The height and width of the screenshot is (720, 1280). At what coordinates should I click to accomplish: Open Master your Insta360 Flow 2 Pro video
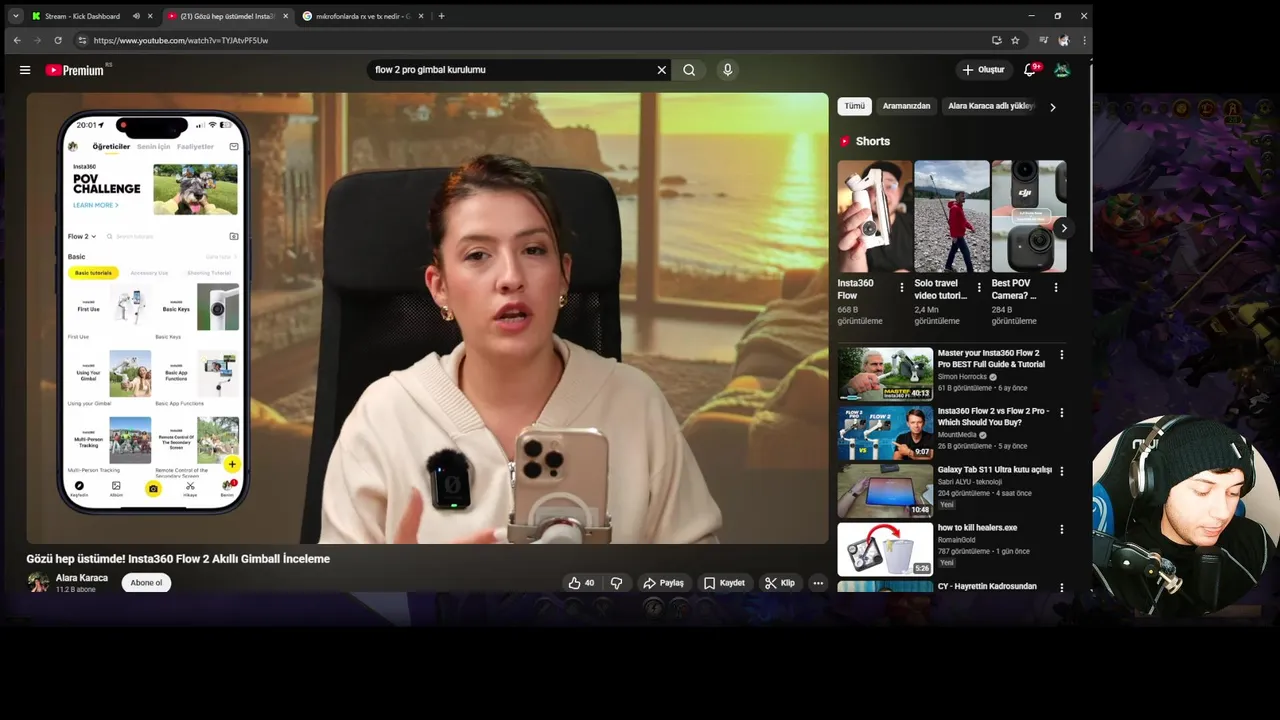click(991, 359)
